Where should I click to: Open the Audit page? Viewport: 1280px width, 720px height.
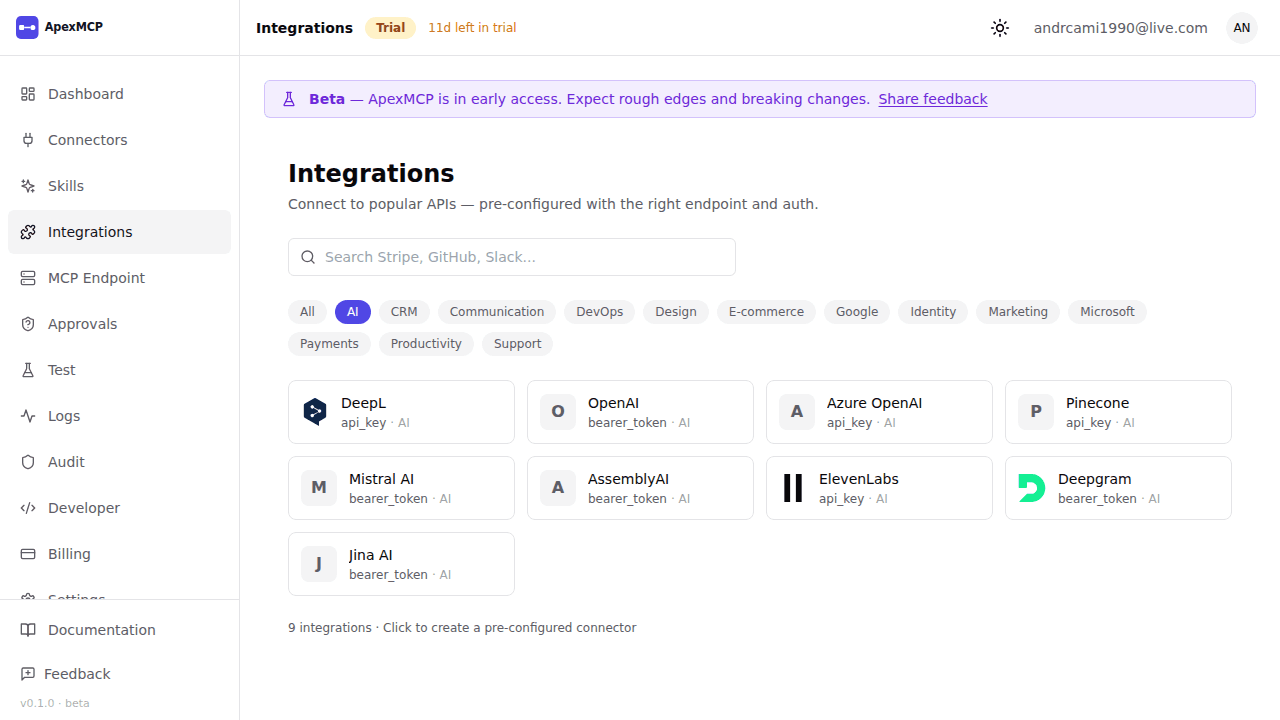(119, 462)
